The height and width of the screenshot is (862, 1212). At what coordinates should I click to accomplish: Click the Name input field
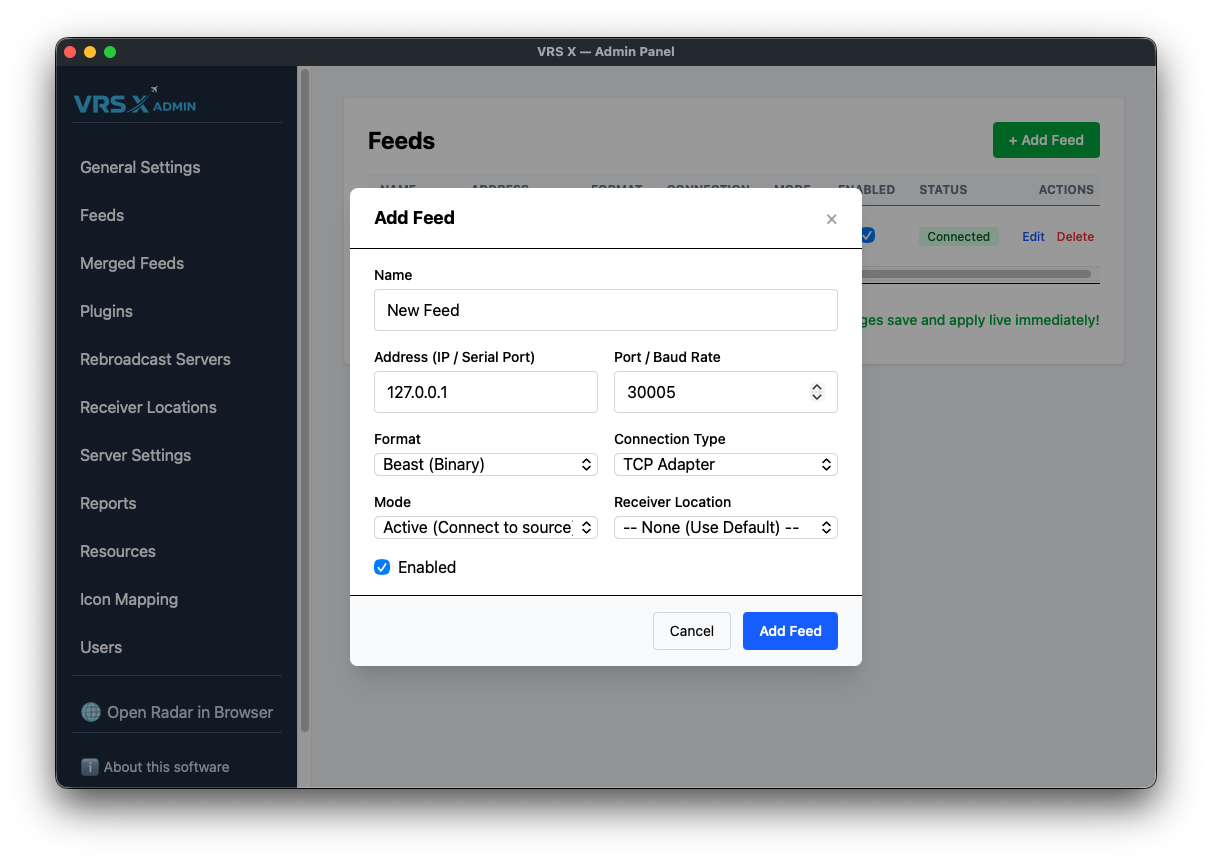(x=605, y=310)
